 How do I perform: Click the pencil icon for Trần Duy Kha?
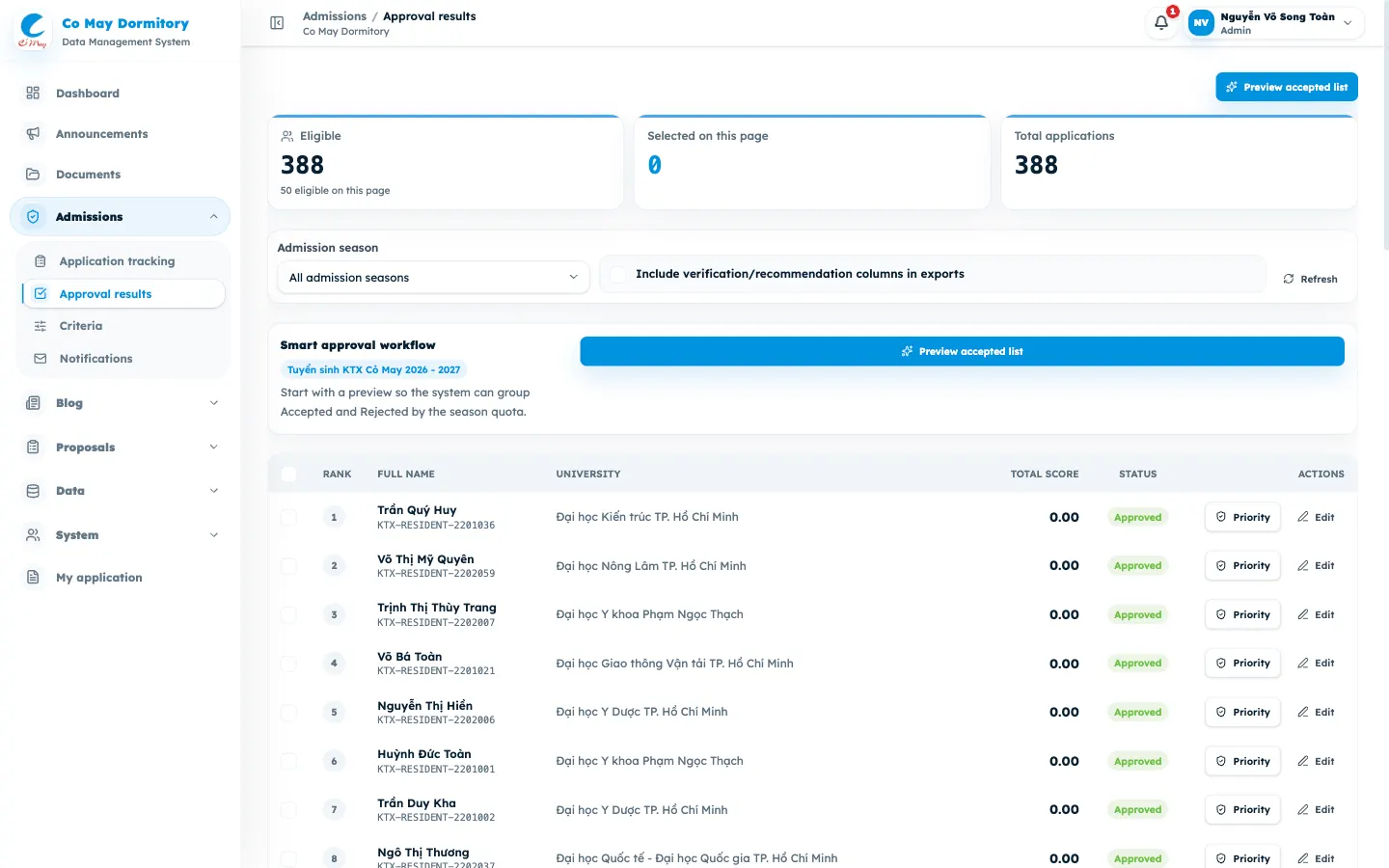(1303, 810)
